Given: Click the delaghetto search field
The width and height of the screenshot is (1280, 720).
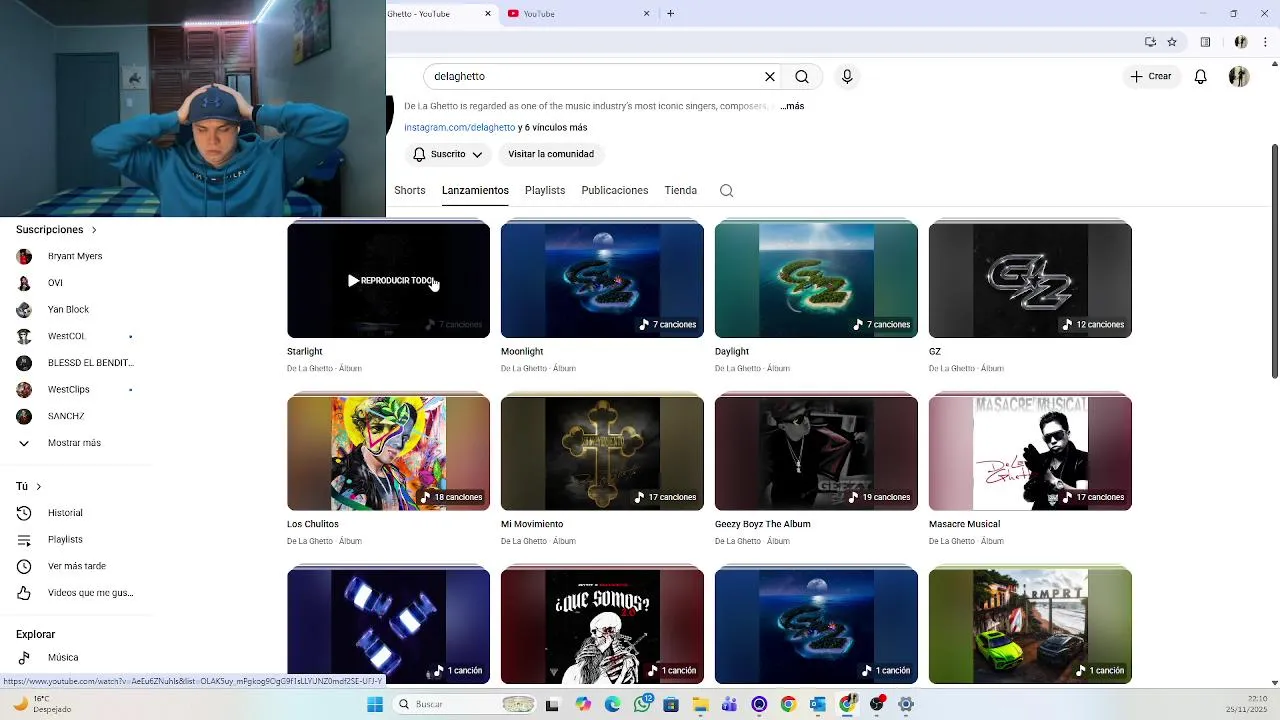Looking at the screenshot, I should (595, 76).
